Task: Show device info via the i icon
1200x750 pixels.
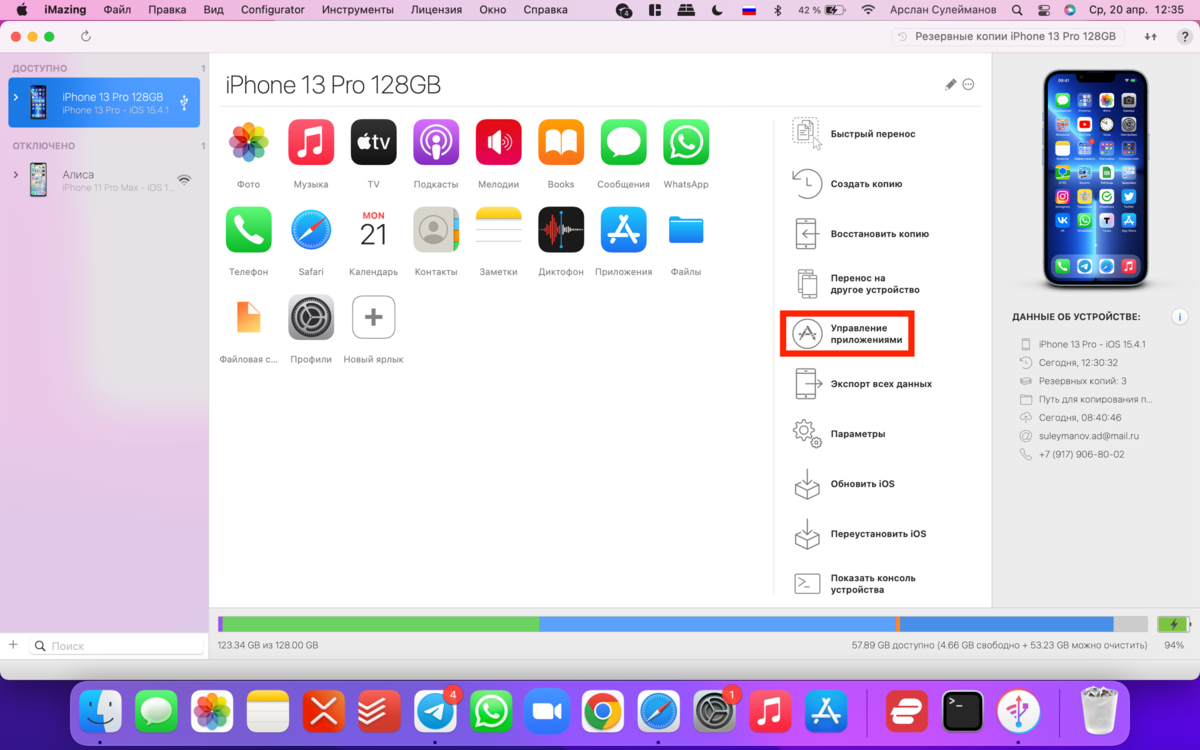Action: [1180, 317]
